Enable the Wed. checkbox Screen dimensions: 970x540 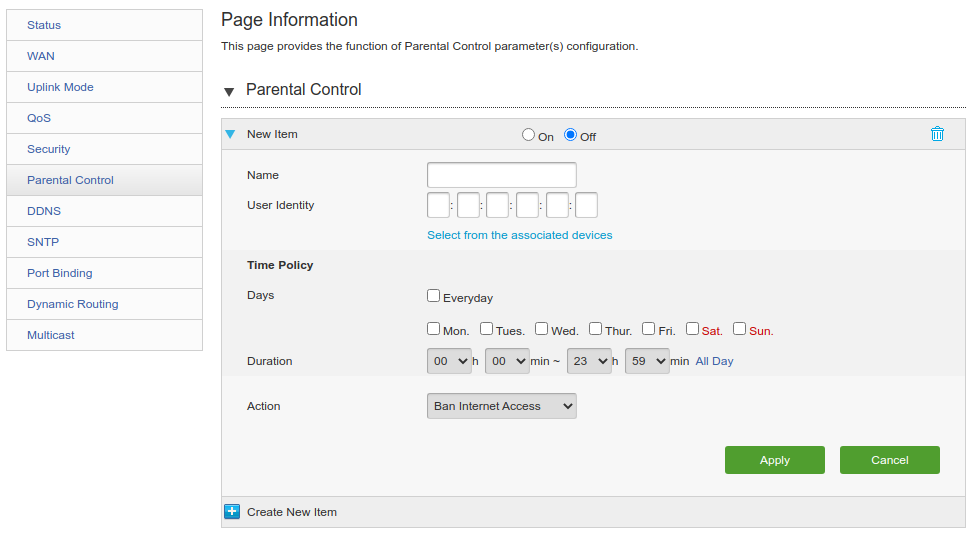point(541,328)
